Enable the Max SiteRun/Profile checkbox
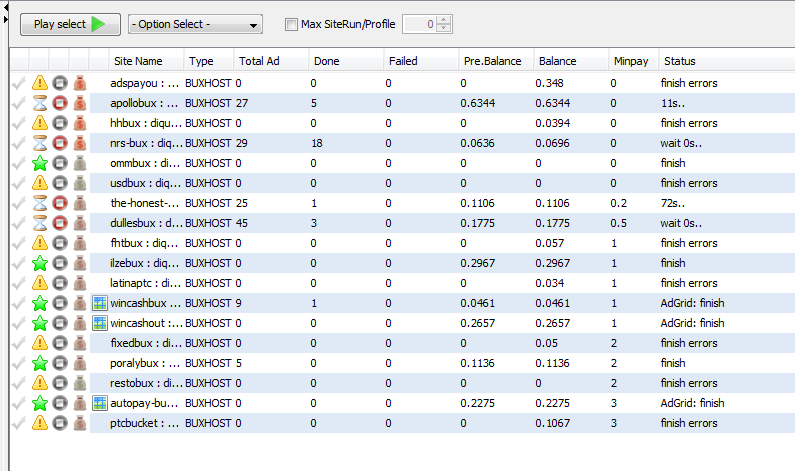This screenshot has height=471, width=795. point(291,24)
